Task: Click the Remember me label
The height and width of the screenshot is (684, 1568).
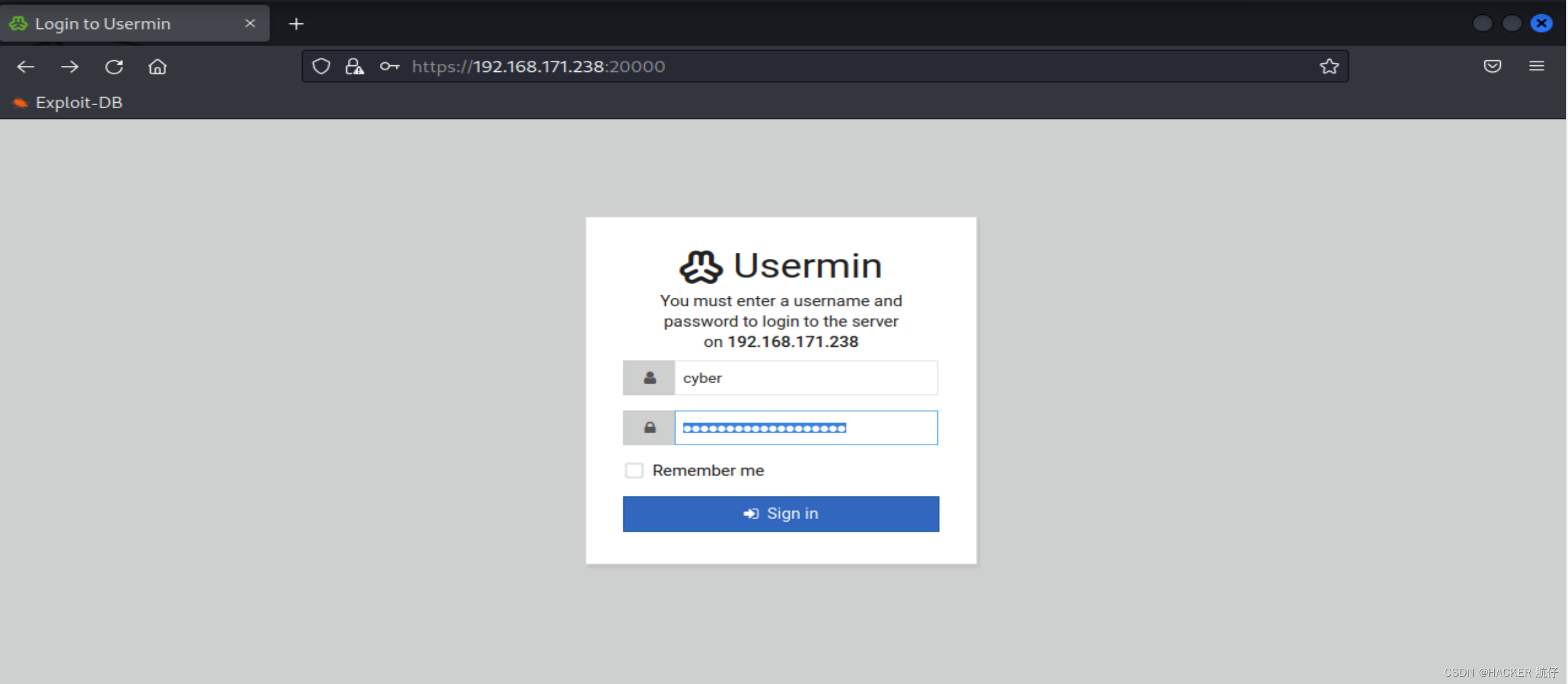Action: pyautogui.click(x=708, y=471)
